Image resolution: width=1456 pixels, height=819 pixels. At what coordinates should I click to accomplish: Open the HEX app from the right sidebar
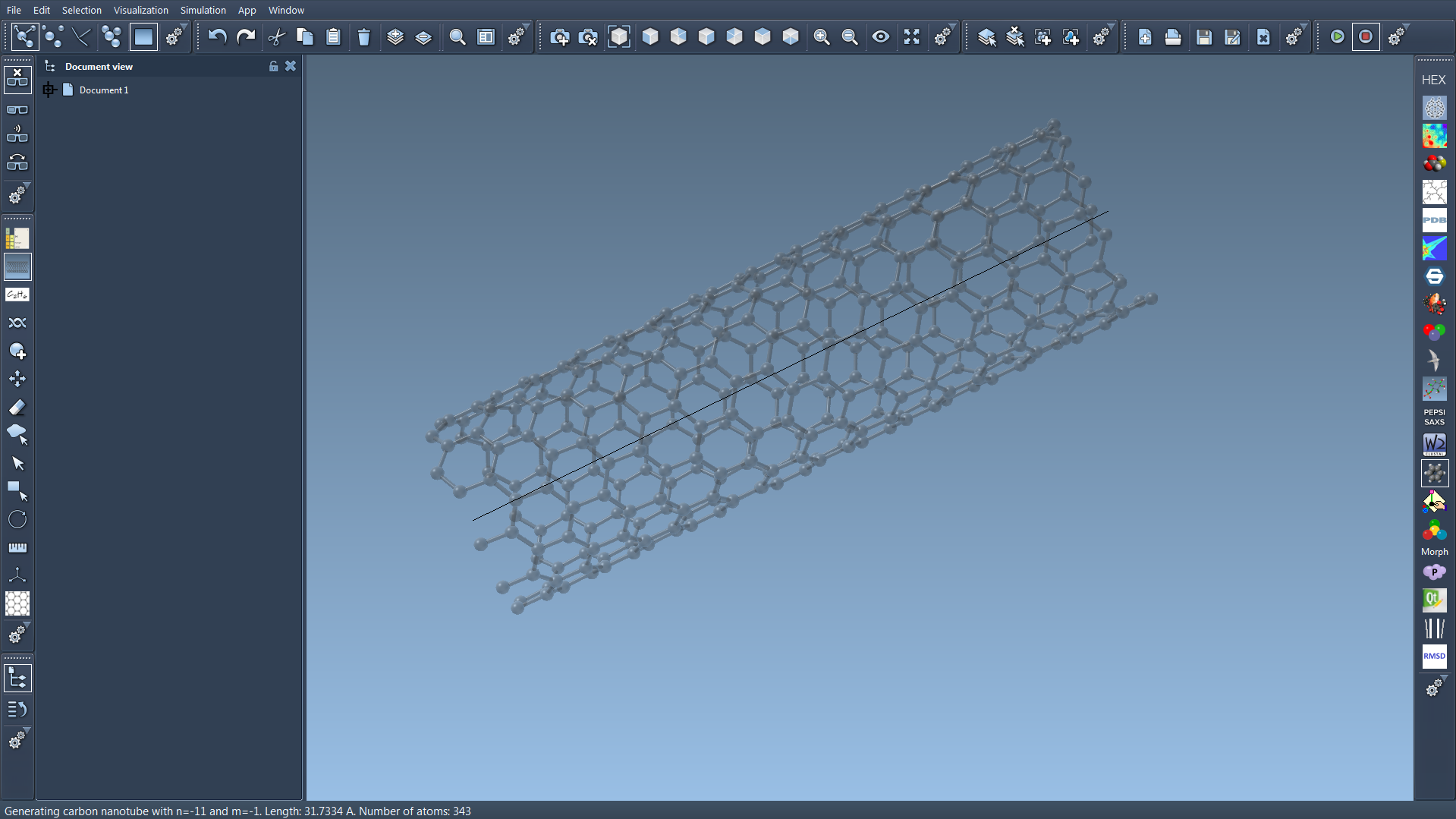[x=1433, y=80]
